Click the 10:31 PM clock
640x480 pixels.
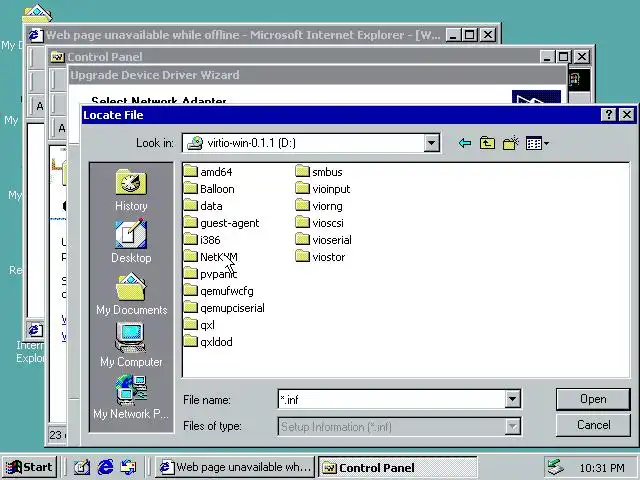coord(602,467)
